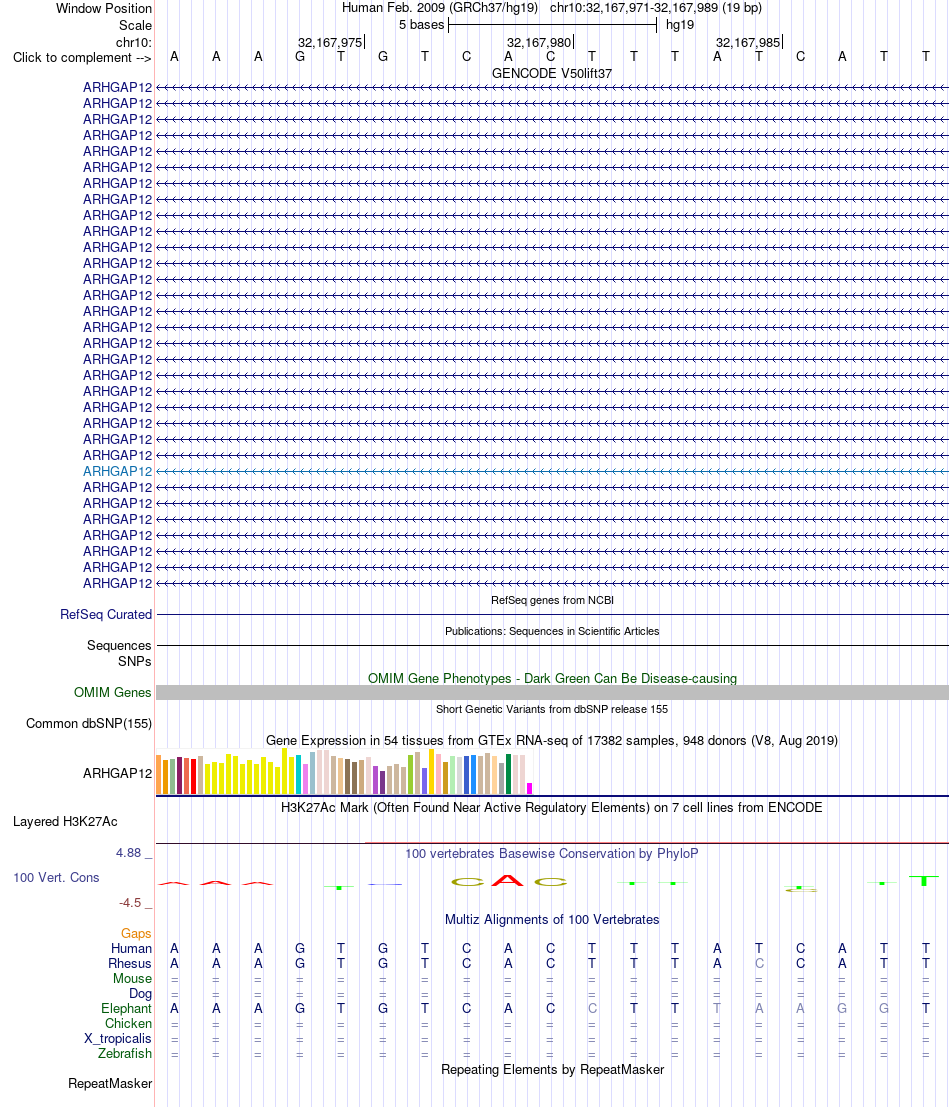The width and height of the screenshot is (950, 1107).
Task: Select the Rhesus alignment row label
Action: 130,964
